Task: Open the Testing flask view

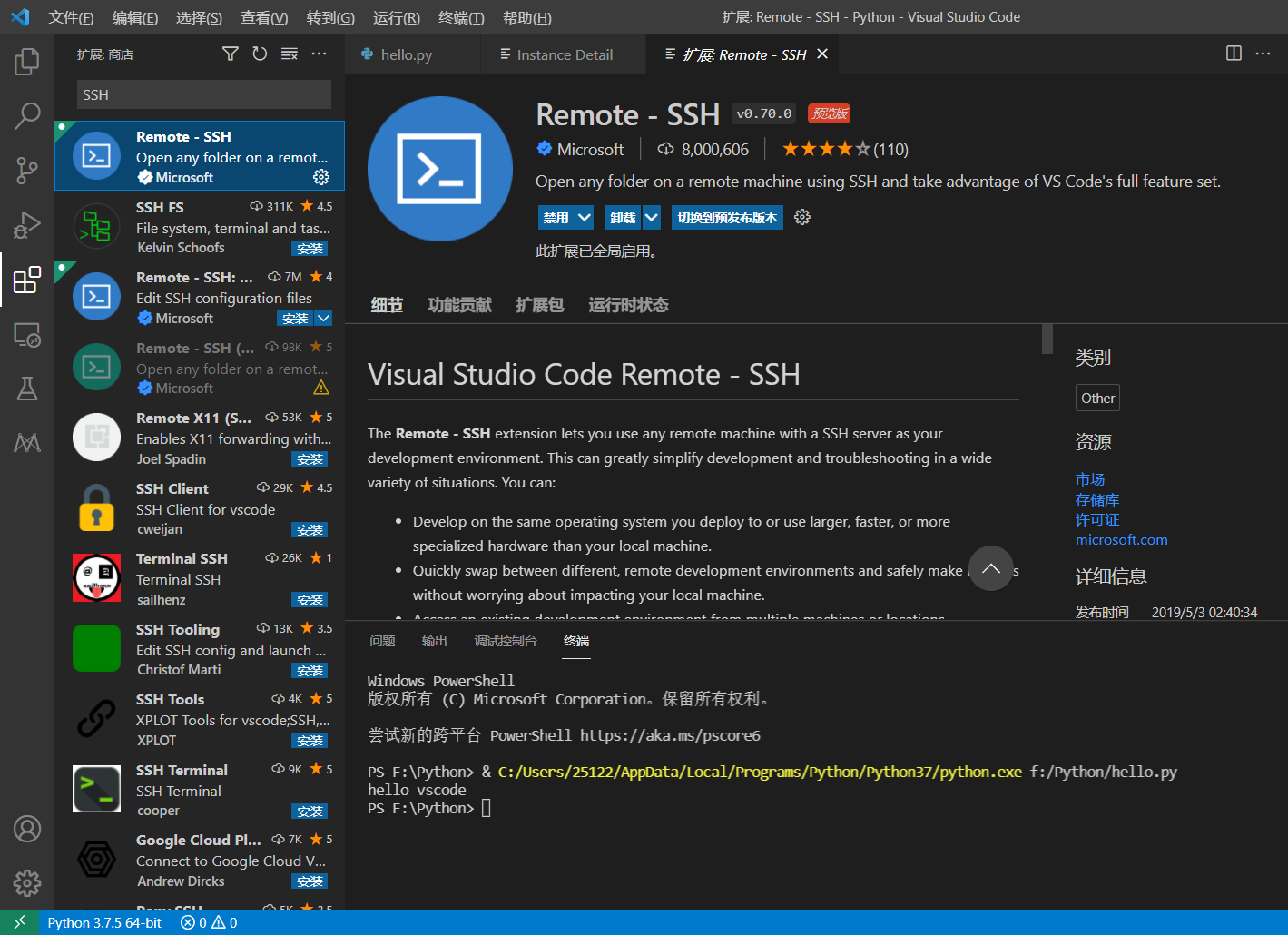Action: 27,389
